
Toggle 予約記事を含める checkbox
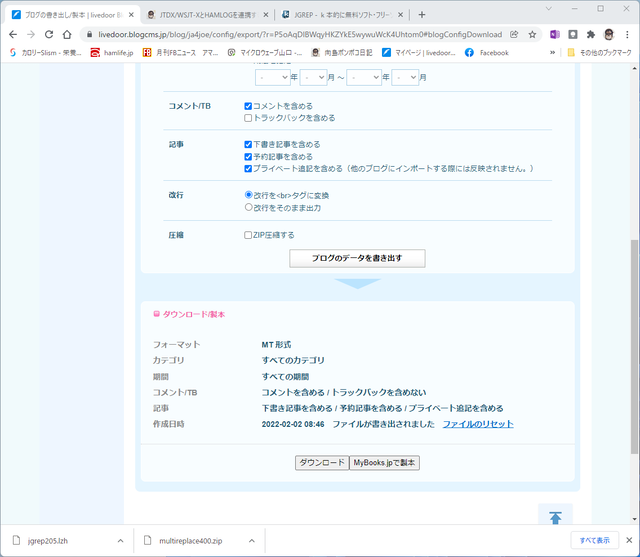pos(248,157)
